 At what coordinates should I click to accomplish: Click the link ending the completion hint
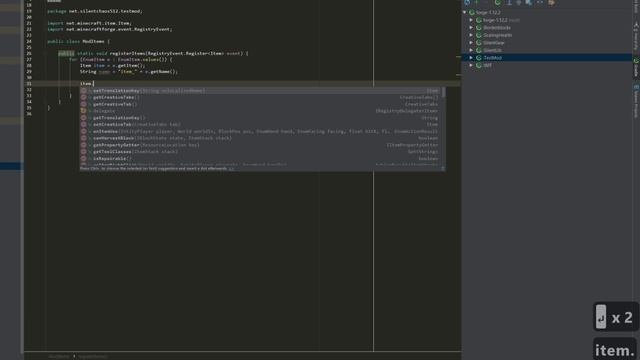coord(231,169)
